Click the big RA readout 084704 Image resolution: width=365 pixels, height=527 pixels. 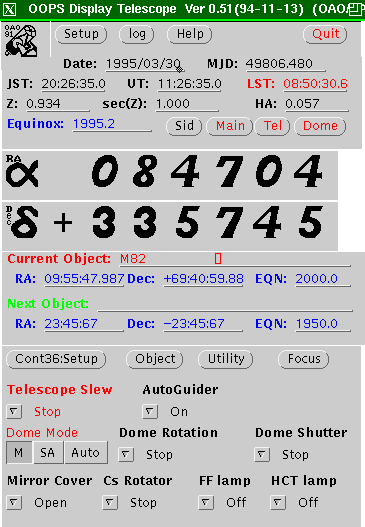tap(207, 171)
